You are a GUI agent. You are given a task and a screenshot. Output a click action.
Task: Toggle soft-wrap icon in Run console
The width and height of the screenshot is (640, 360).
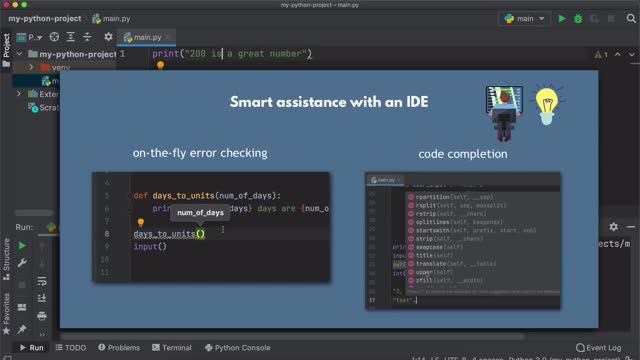click(x=42, y=281)
